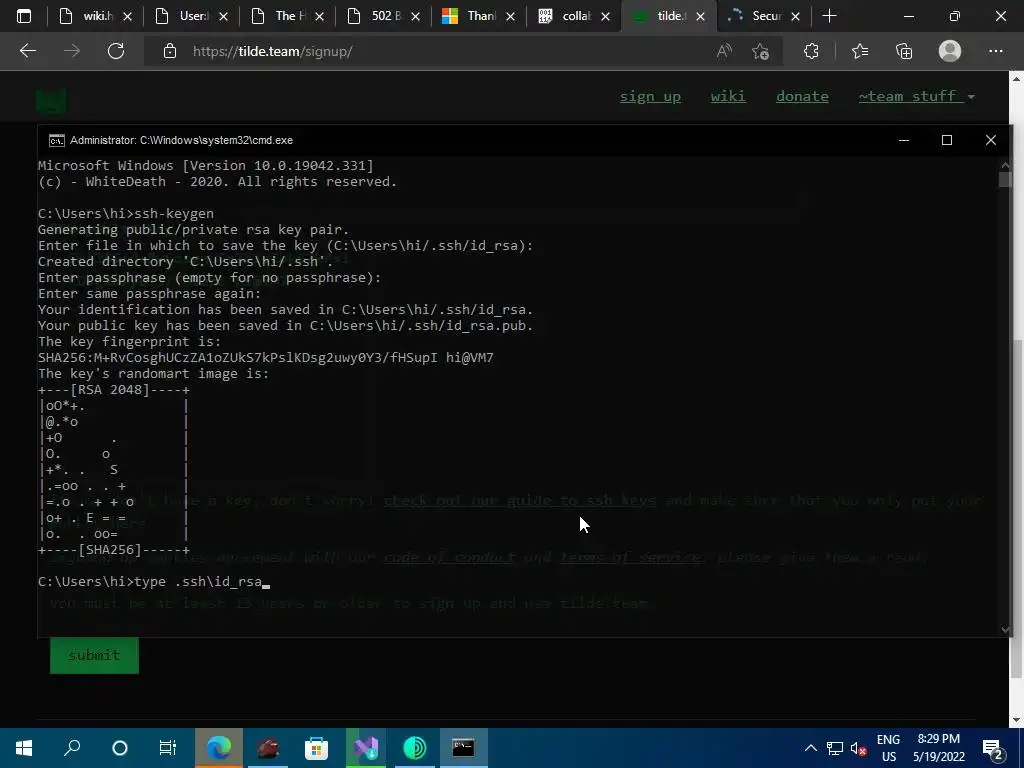Open the browser profile avatar

click(950, 51)
